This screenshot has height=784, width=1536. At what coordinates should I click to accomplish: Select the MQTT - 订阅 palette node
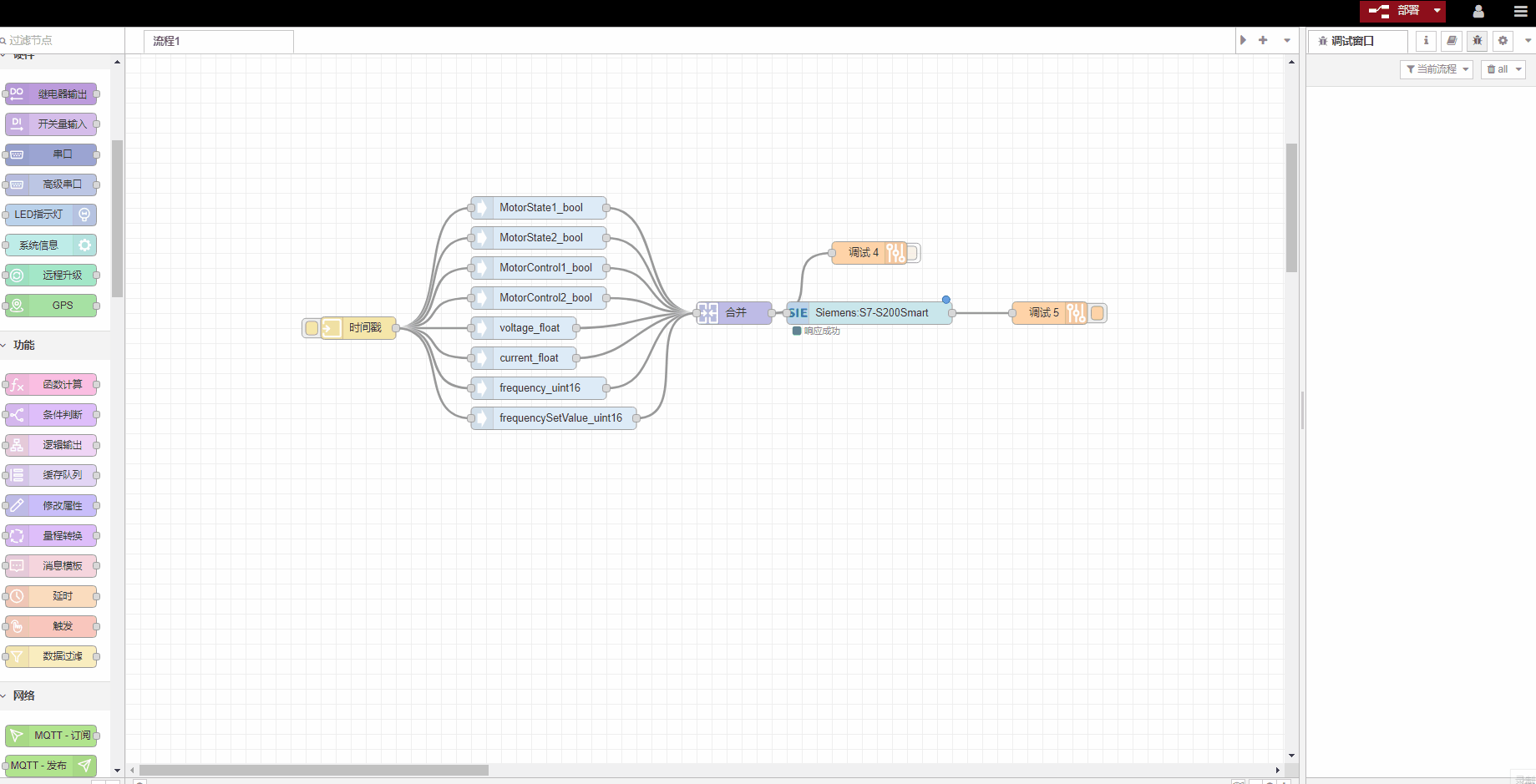pos(51,735)
